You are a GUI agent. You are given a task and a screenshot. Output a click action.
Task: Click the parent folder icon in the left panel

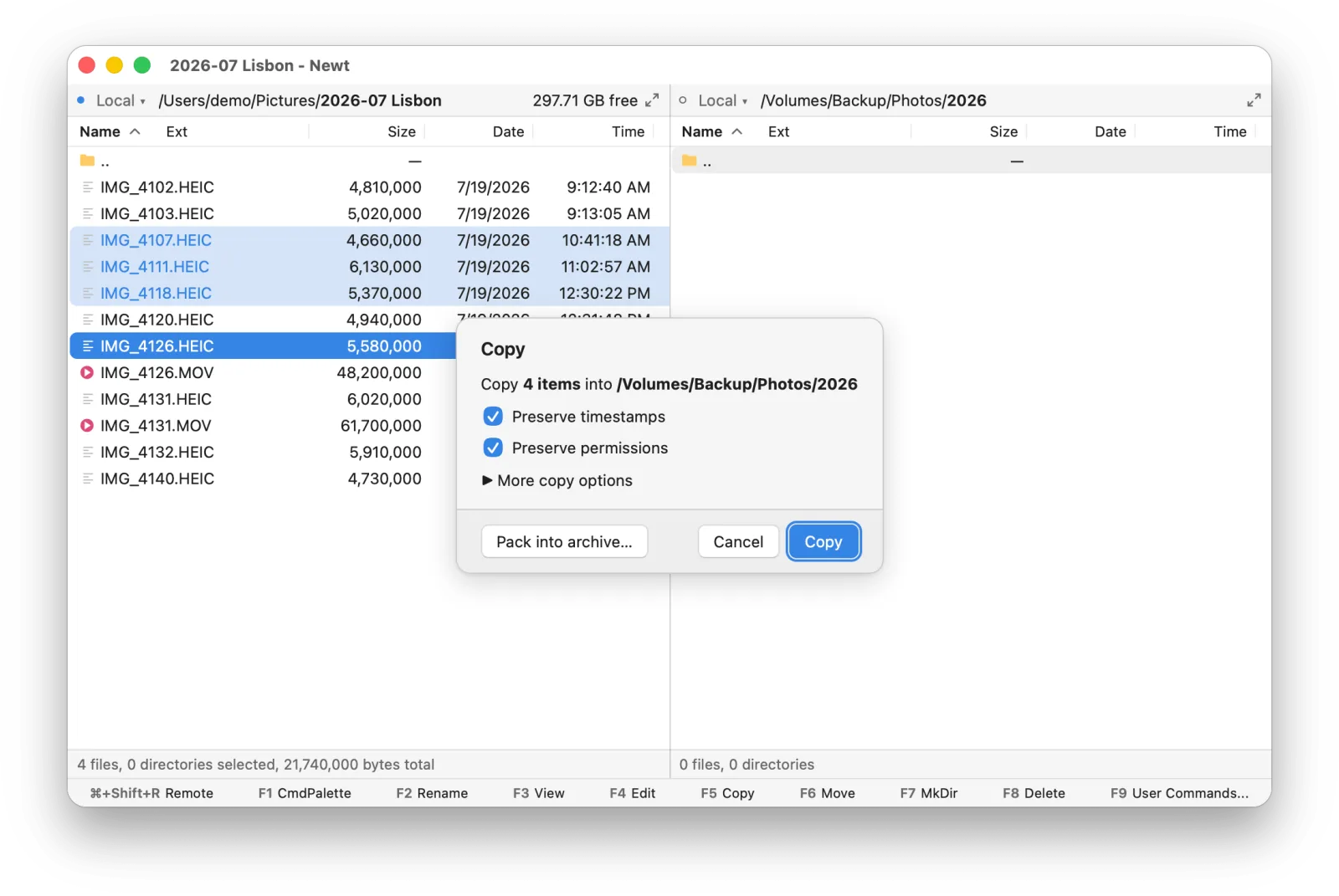pos(87,161)
